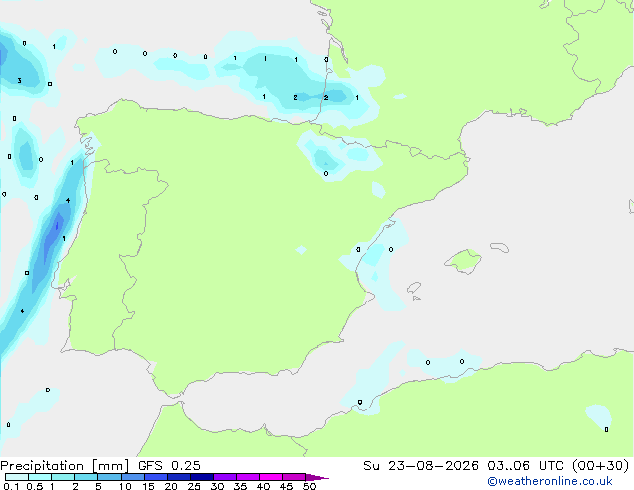Click legend label "25" under the color bar

(194, 486)
